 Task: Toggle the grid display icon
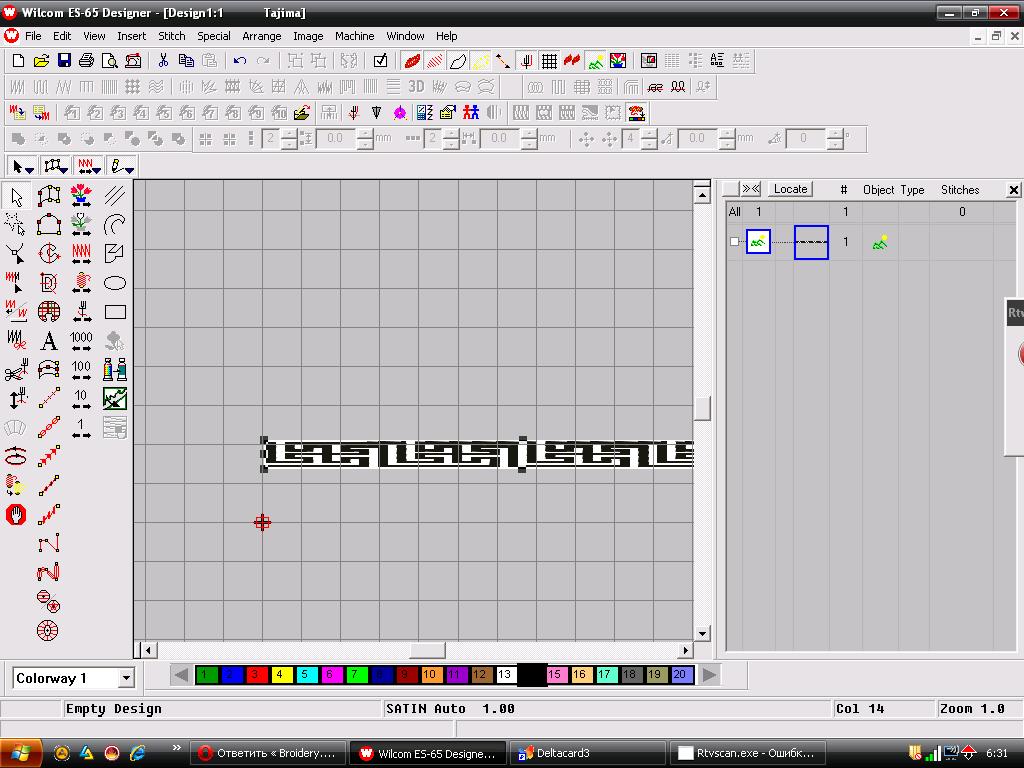point(548,61)
